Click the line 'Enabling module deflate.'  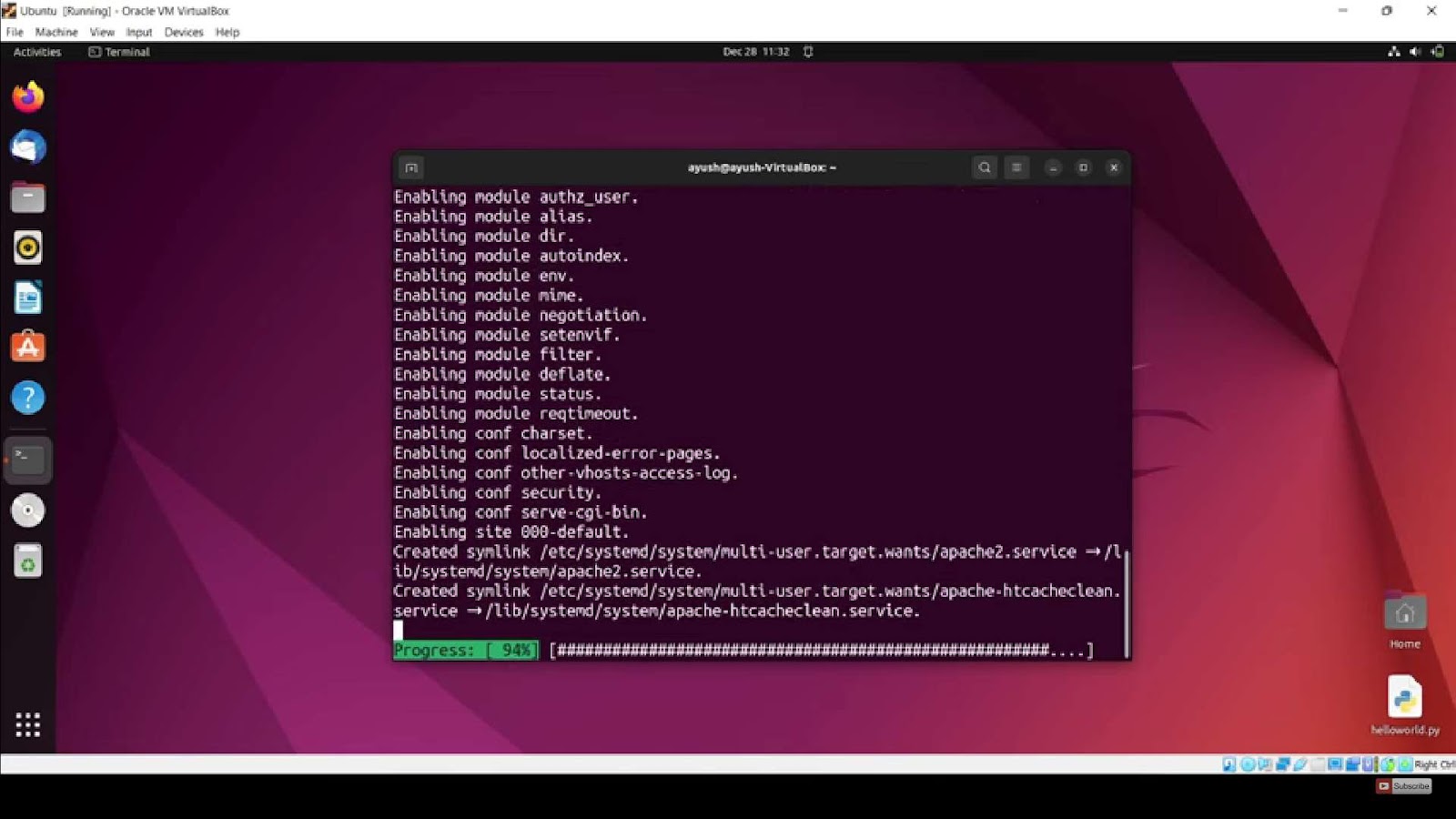point(502,374)
